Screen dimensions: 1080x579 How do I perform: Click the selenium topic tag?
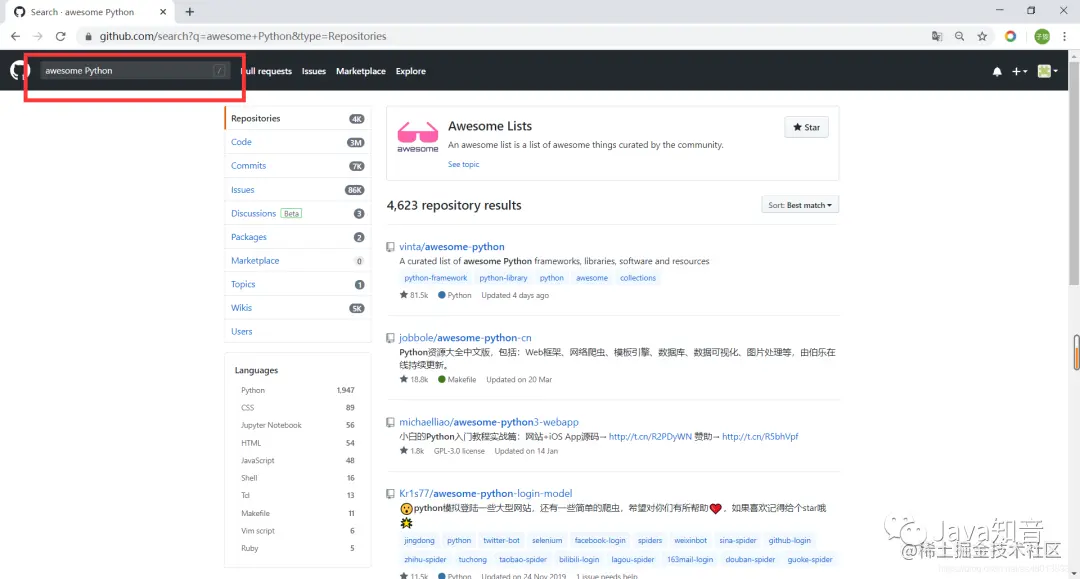coord(547,540)
